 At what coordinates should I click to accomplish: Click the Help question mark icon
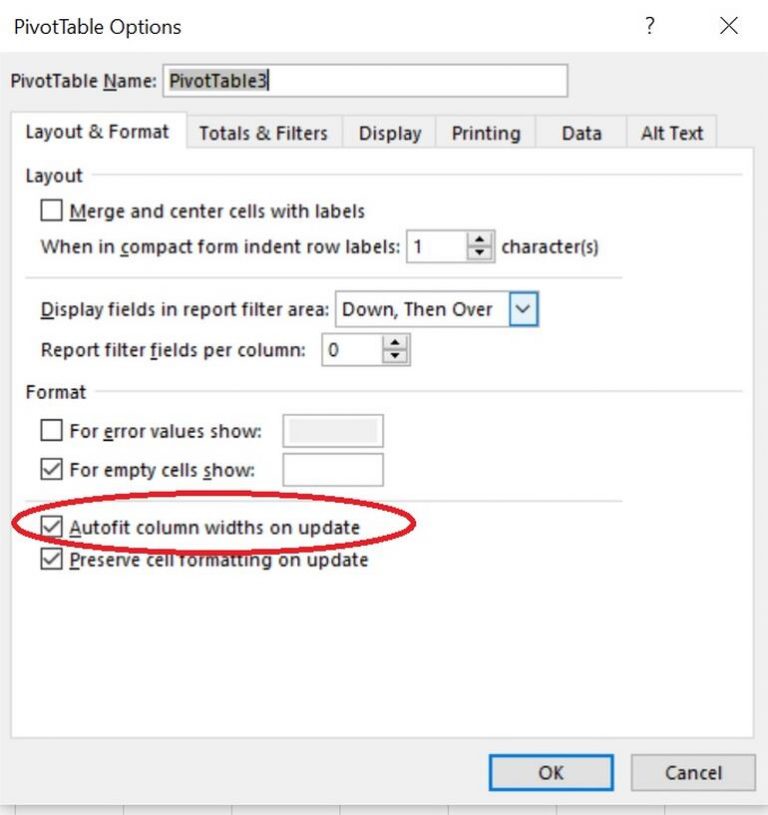point(650,27)
